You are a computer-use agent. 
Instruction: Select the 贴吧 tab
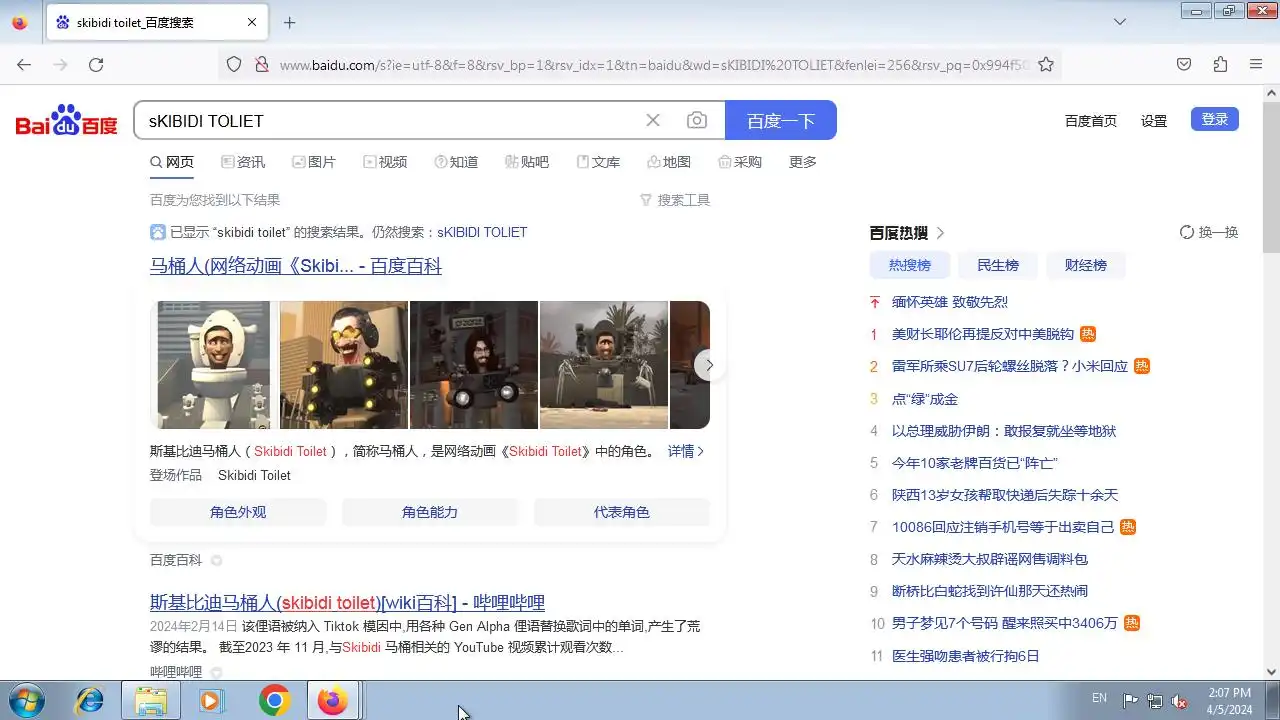tap(527, 162)
